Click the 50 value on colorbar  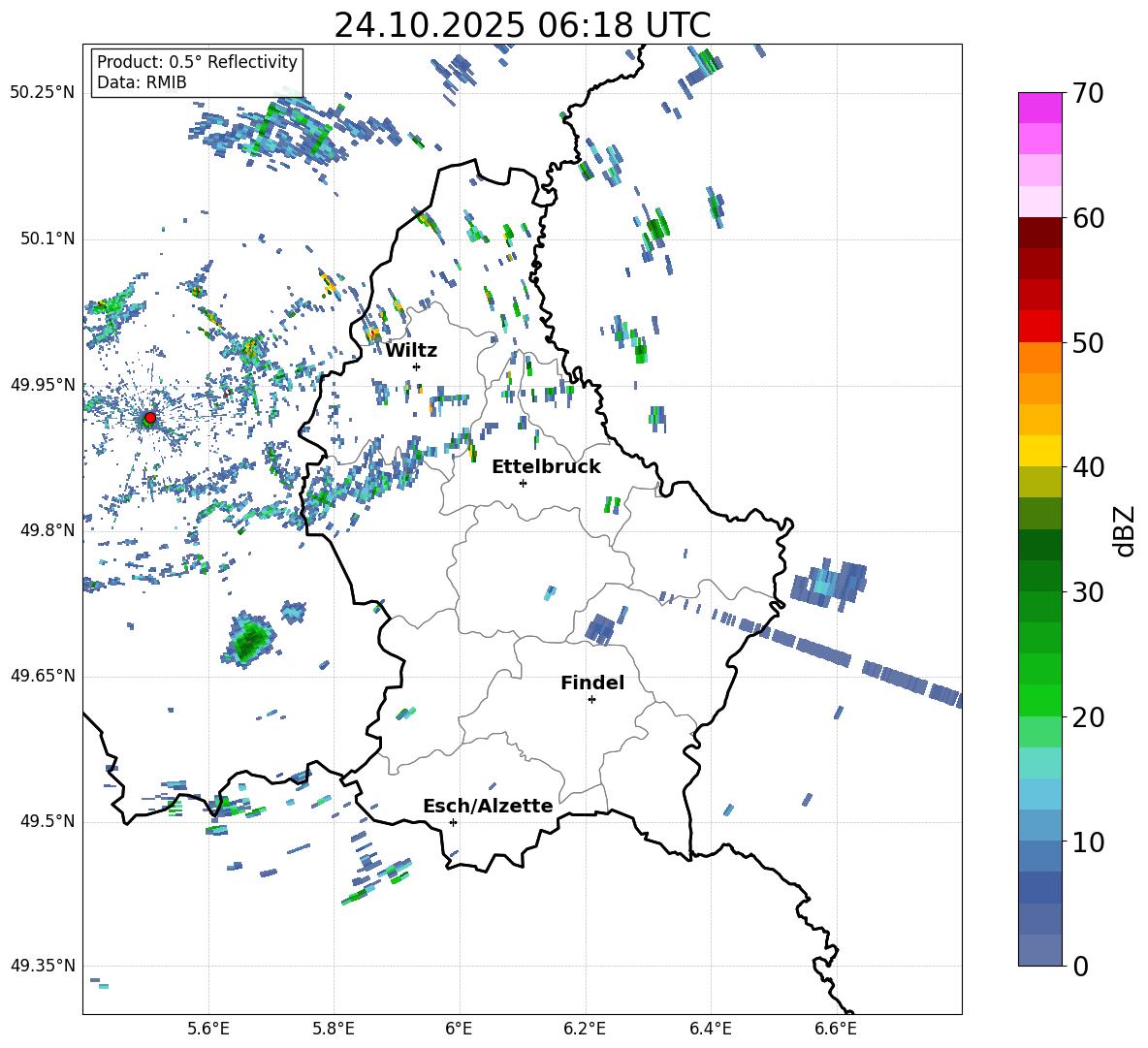pyautogui.click(x=1087, y=343)
